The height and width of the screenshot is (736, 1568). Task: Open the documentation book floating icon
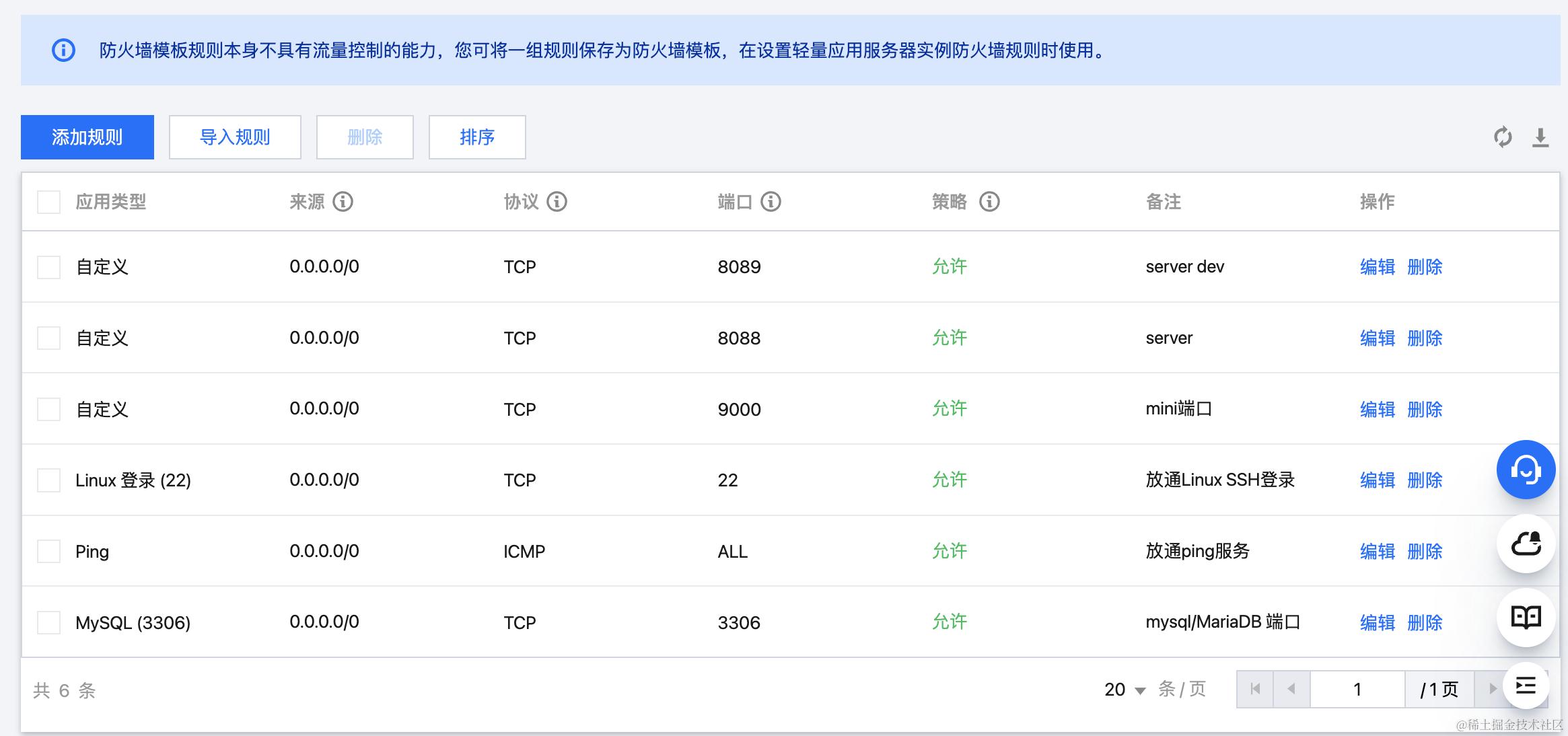click(x=1526, y=617)
